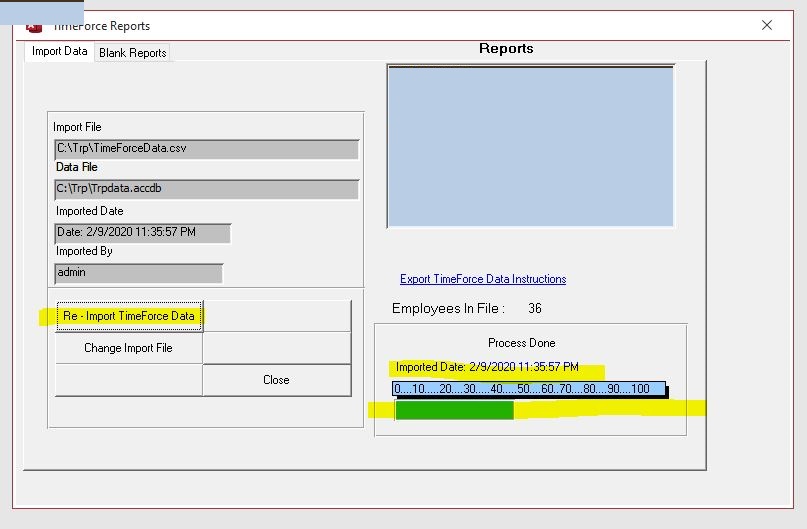Click the Imported Date field

point(143,233)
